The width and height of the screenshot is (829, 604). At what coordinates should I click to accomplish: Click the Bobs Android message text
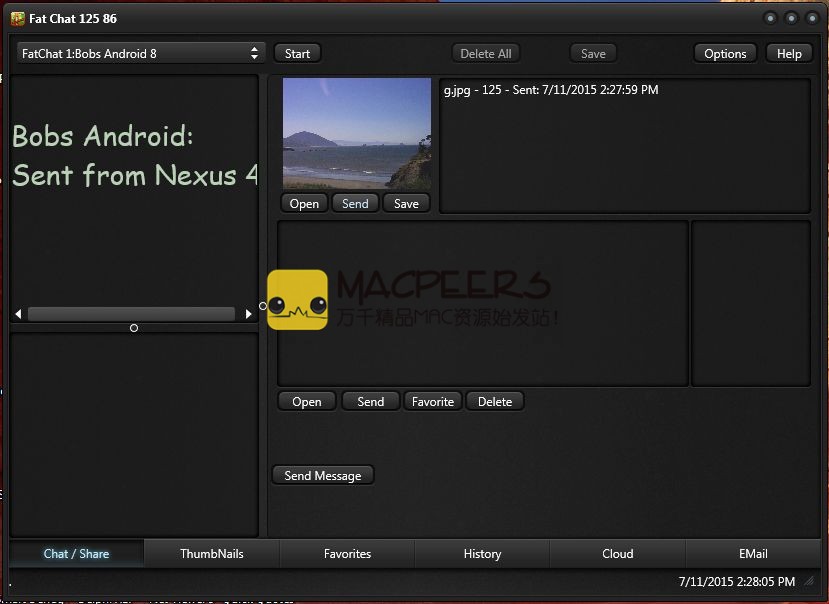[x=135, y=155]
